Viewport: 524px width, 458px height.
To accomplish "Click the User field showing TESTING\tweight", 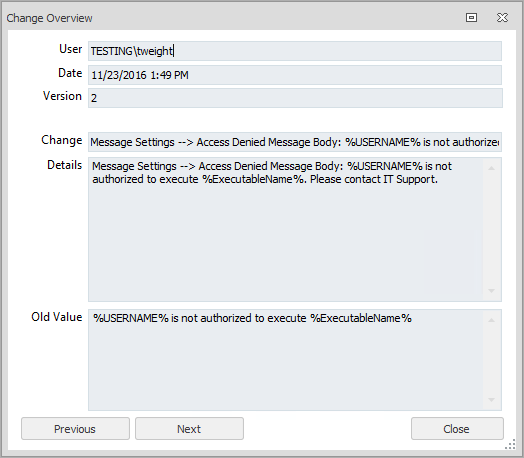I will 295,51.
